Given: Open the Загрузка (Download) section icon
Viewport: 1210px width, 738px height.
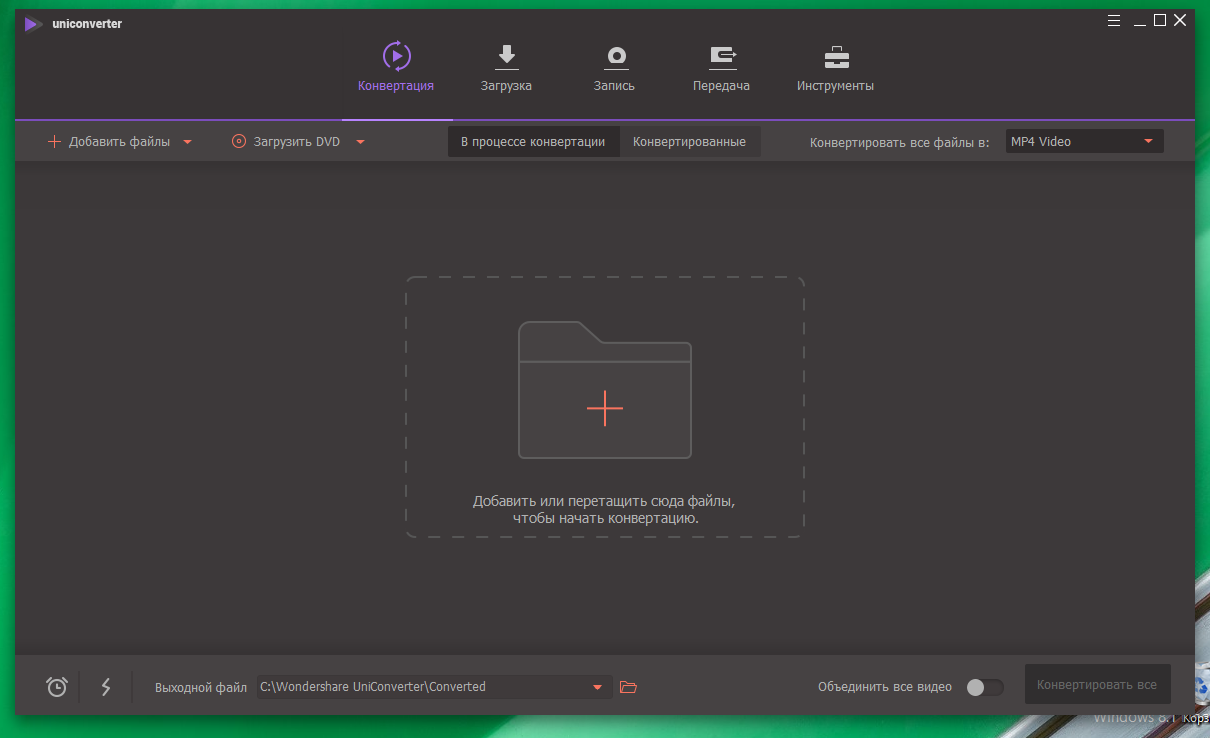Looking at the screenshot, I should coord(506,57).
